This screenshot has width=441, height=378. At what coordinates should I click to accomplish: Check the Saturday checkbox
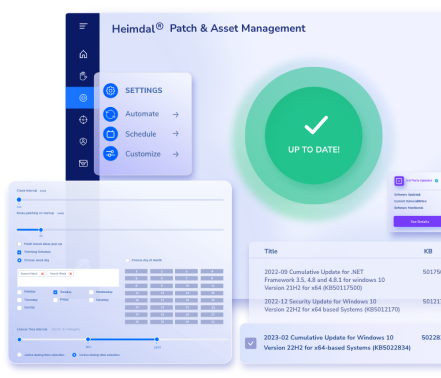click(x=91, y=300)
